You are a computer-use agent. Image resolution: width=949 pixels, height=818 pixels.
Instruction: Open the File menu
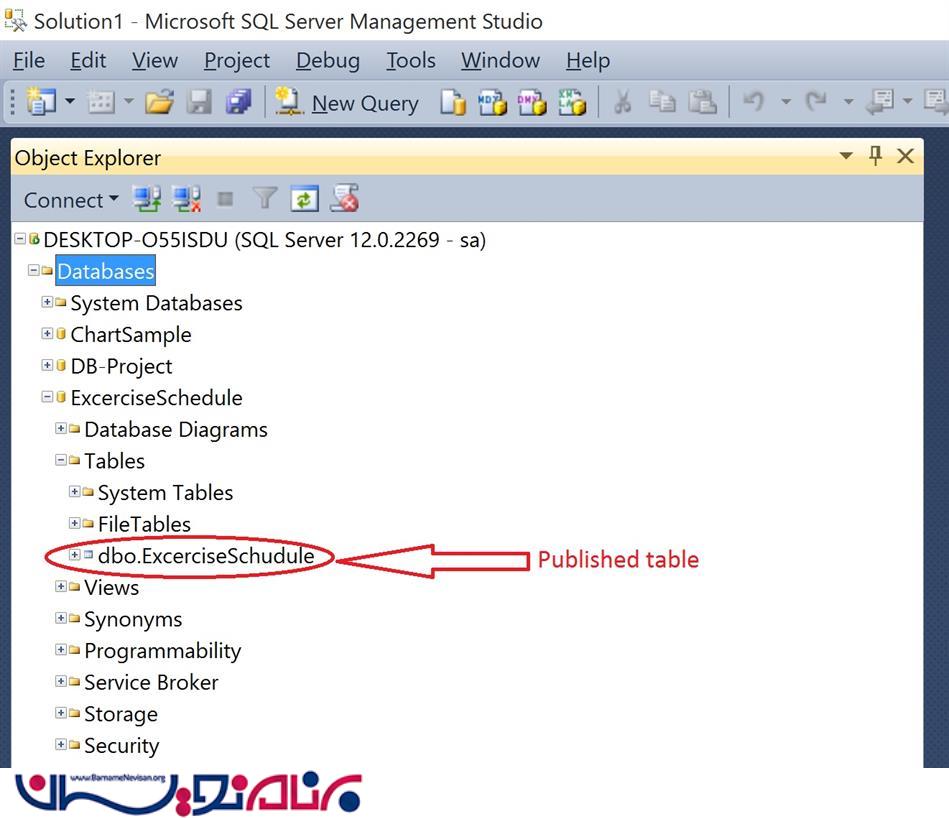29,61
